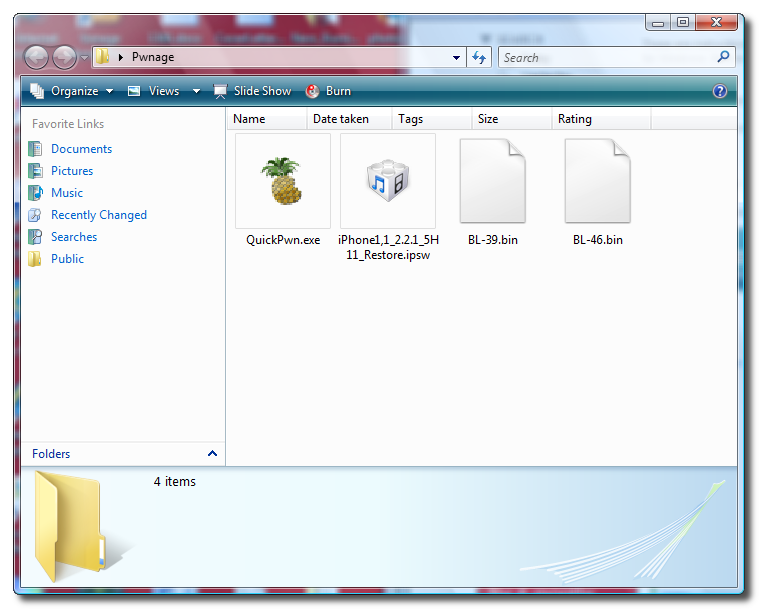Screen dimensions: 759x609
Task: Click the Burn disc icon
Action: 312,91
